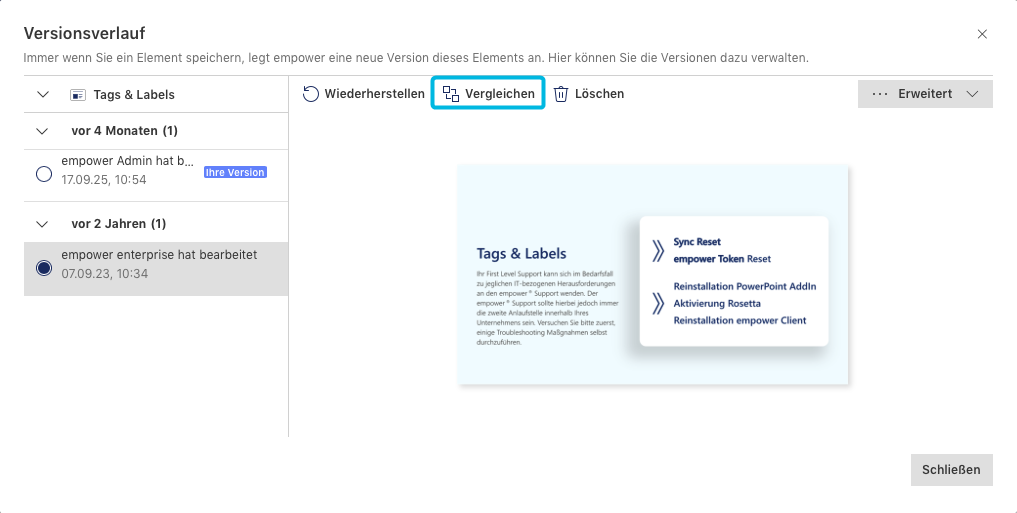
Task: Collapse the 'vor 2 Jahren (1)' group
Action: pos(43,224)
